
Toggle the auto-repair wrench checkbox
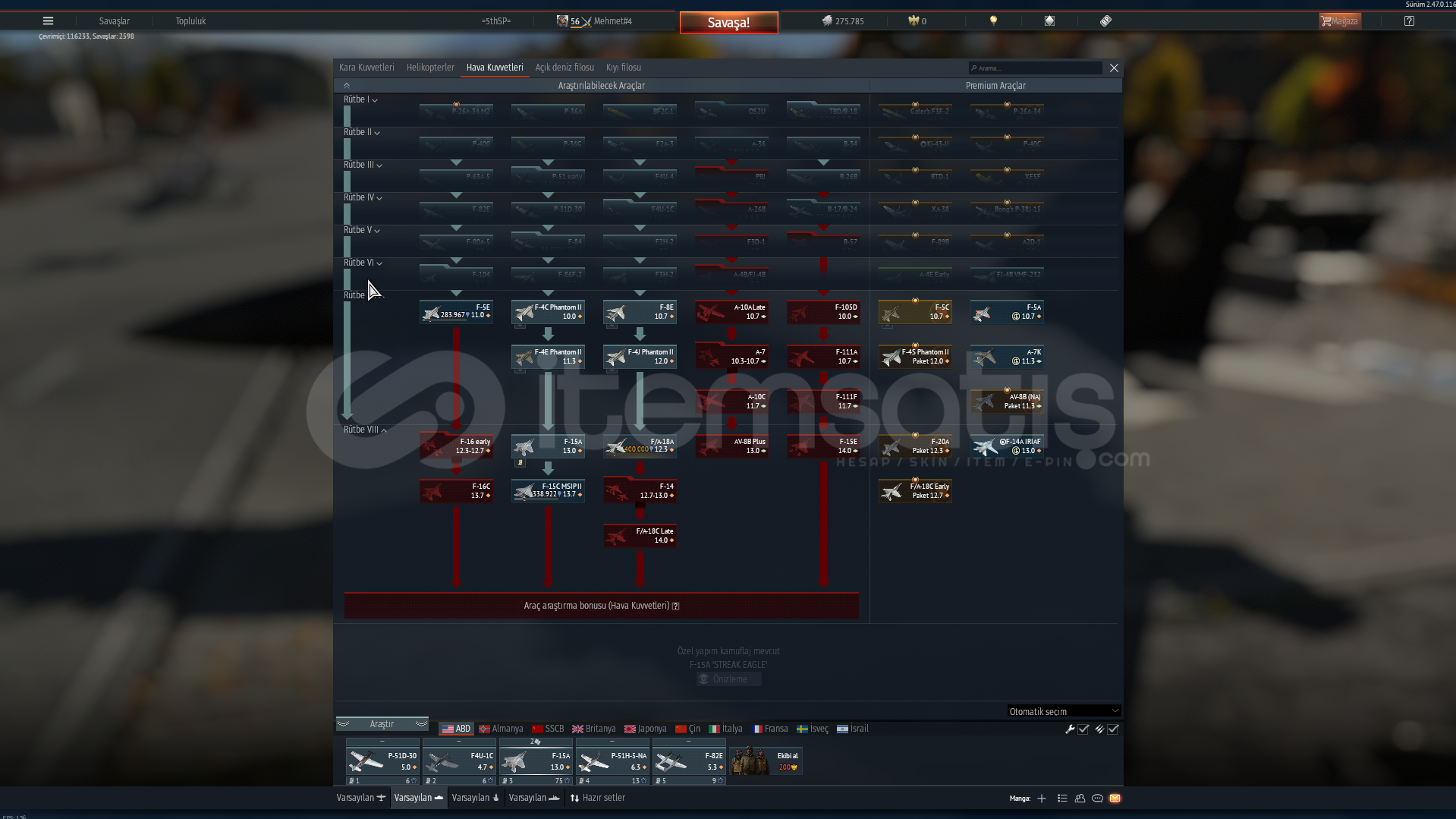pos(1083,729)
